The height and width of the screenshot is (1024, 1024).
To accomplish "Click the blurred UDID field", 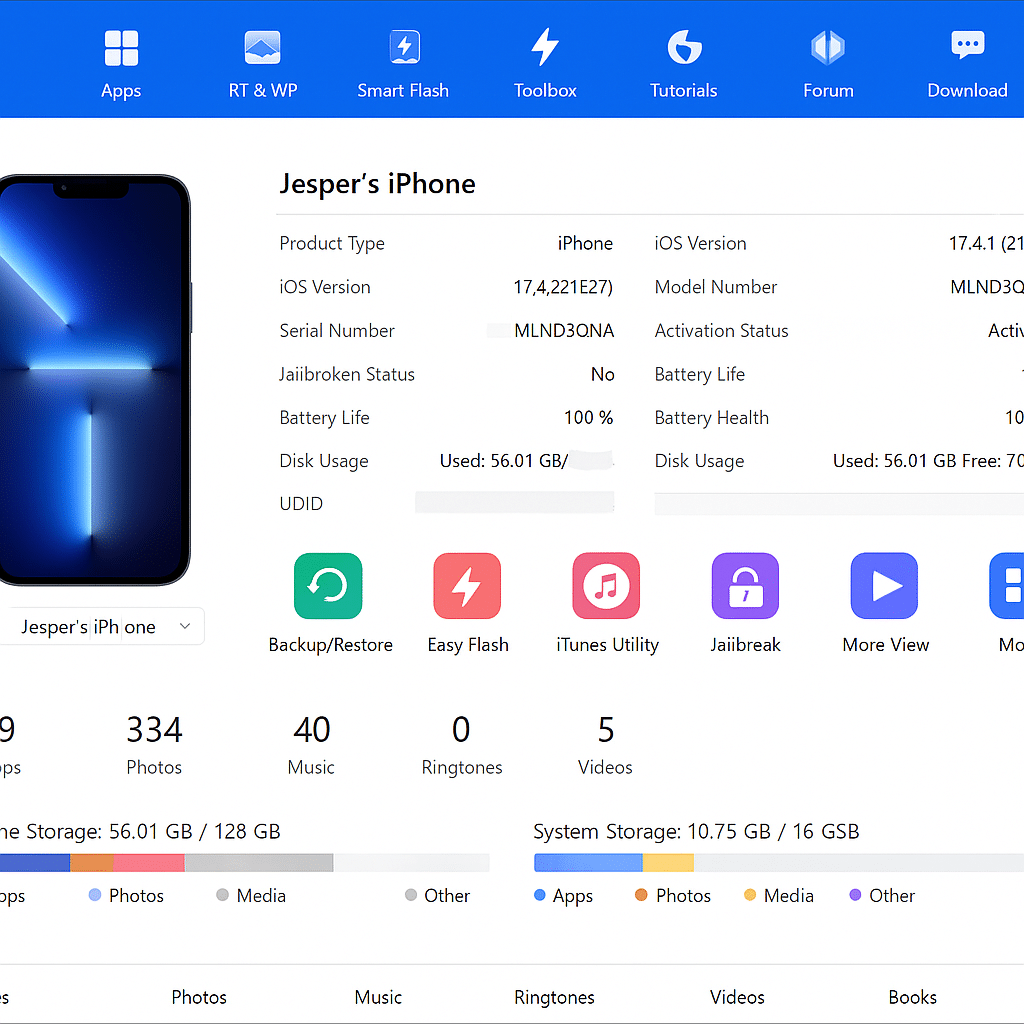I will 514,503.
